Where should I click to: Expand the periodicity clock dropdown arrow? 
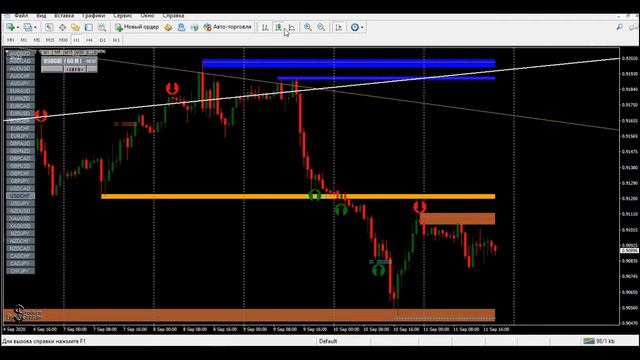click(x=362, y=27)
